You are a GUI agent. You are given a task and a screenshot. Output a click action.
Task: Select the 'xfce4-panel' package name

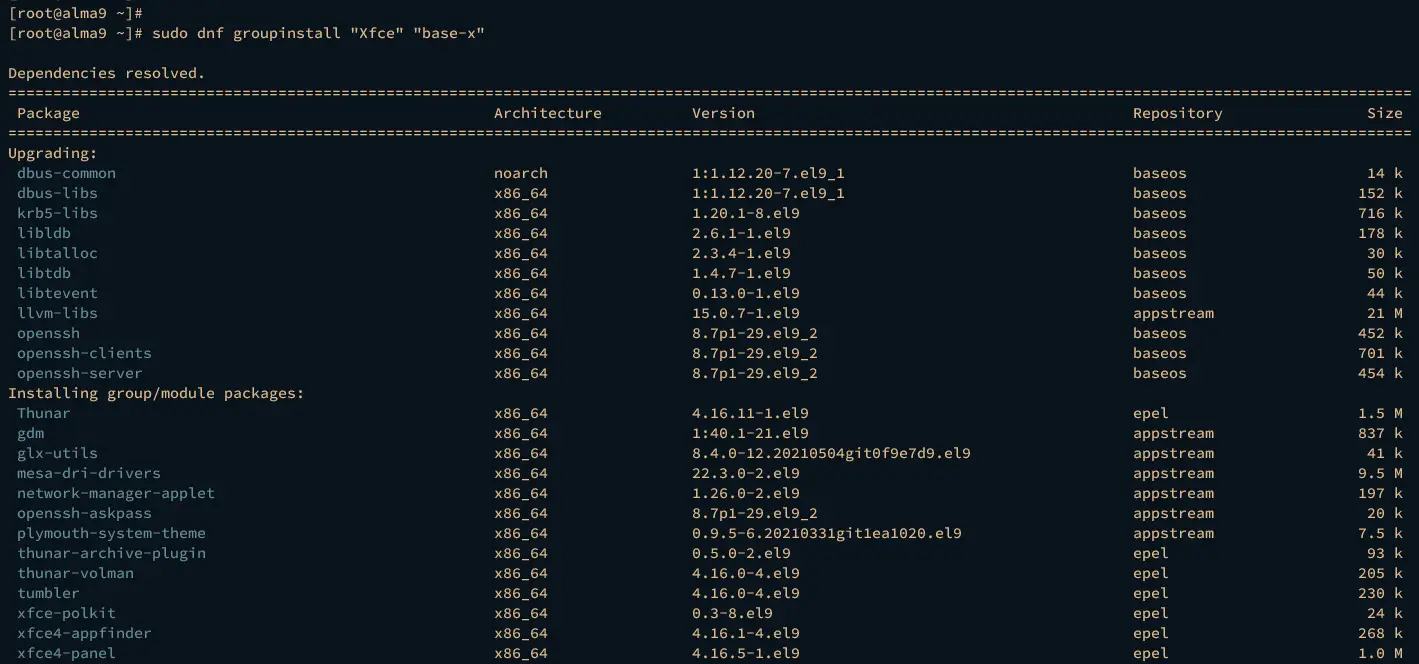pyautogui.click(x=66, y=653)
